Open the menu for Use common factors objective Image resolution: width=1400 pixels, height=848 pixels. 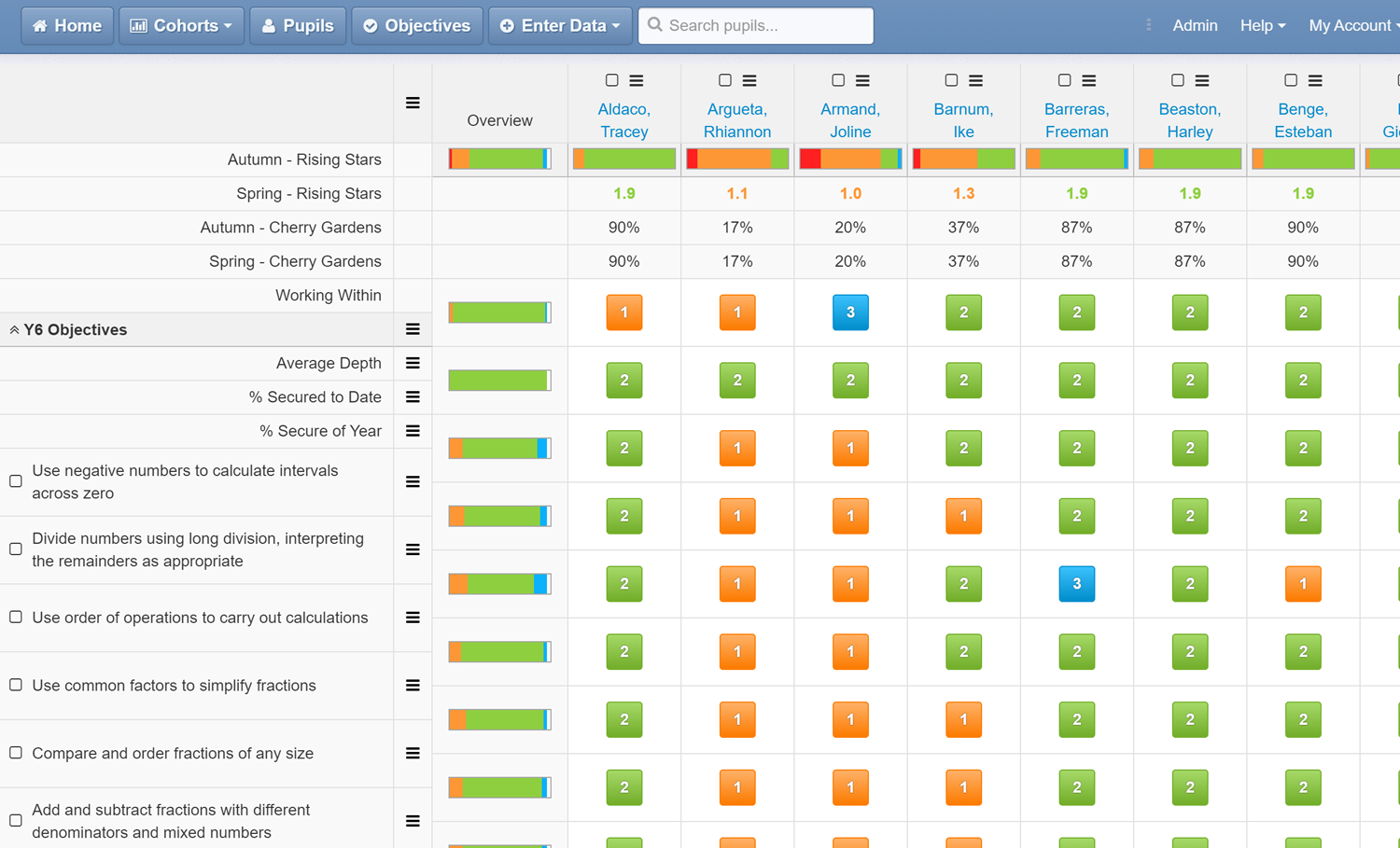click(413, 686)
